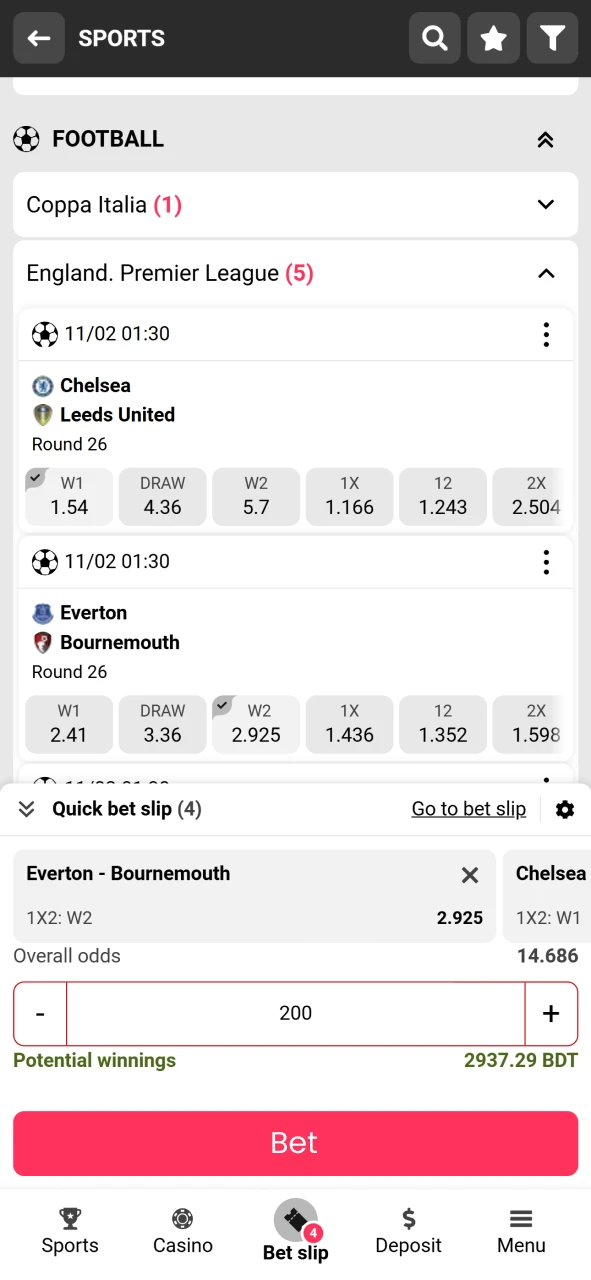Remove Everton - Bournemouth from quick bet slip
591x1280 pixels.
[x=469, y=875]
